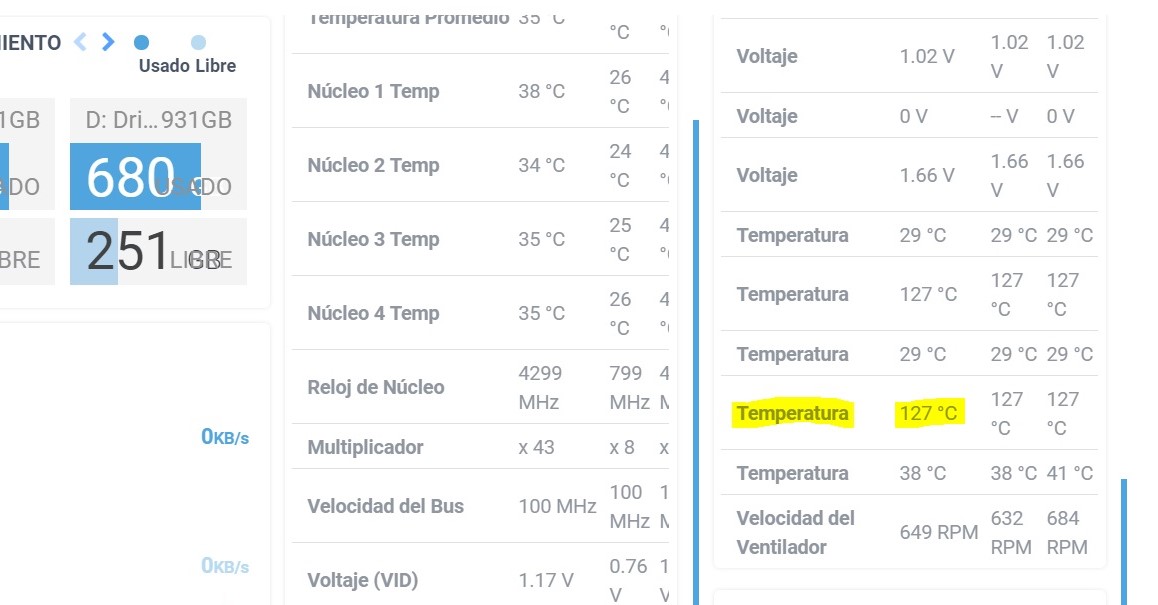Click the right chevron next arrow

(x=108, y=42)
